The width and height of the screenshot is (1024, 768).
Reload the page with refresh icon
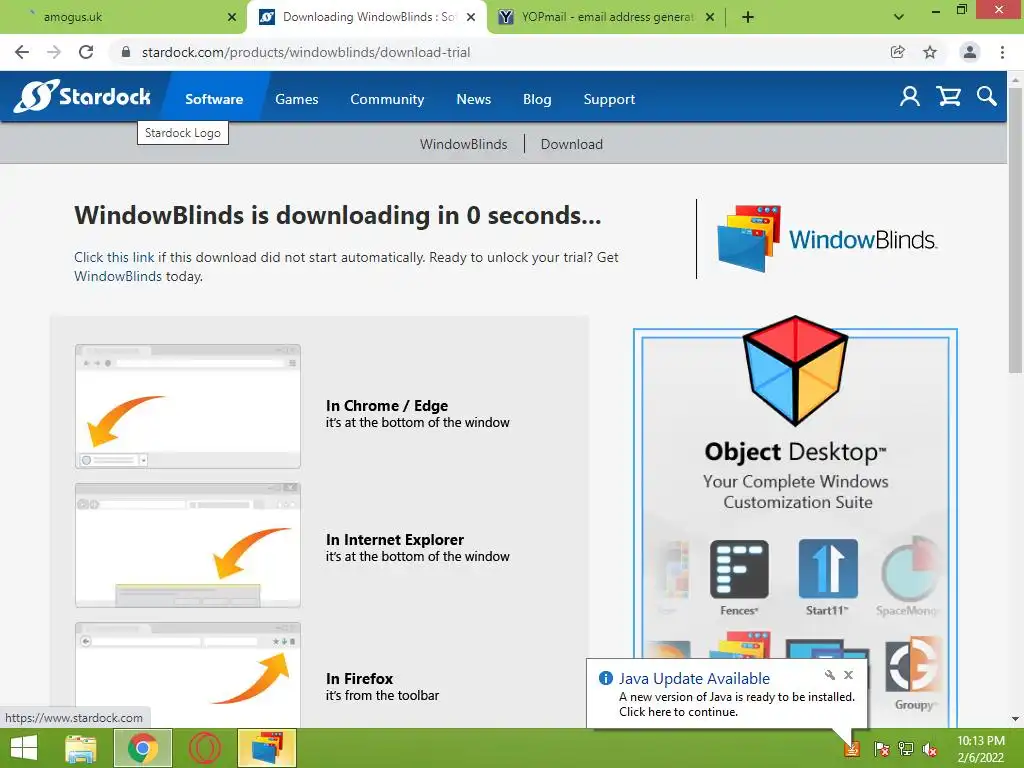tap(86, 52)
